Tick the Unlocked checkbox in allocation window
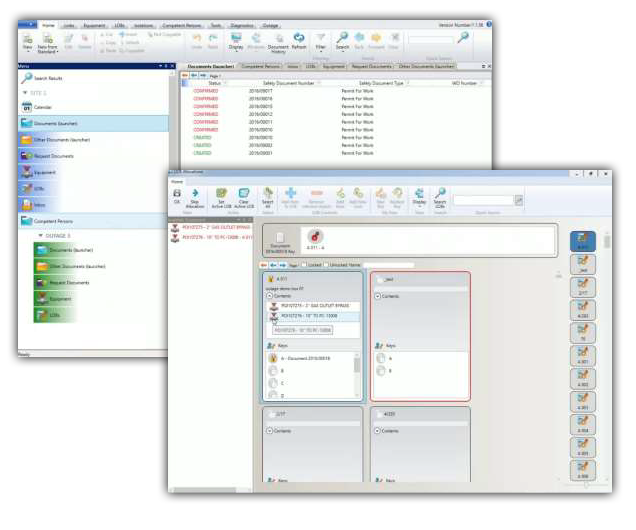The height and width of the screenshot is (530, 636). (326, 265)
